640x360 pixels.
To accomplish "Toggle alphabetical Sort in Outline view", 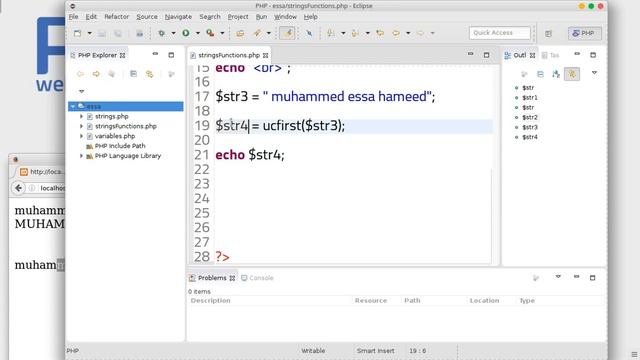I will [x=556, y=74].
